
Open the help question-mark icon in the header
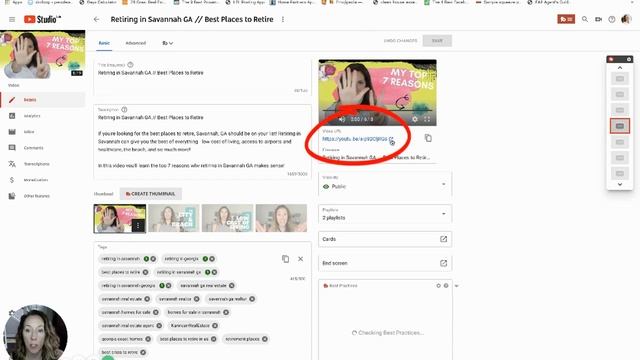tap(612, 19)
